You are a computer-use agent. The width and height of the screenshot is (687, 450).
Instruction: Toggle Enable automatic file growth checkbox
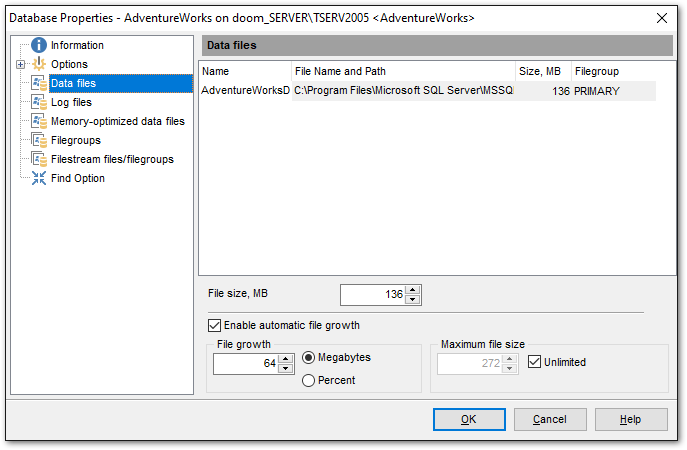pyautogui.click(x=214, y=326)
